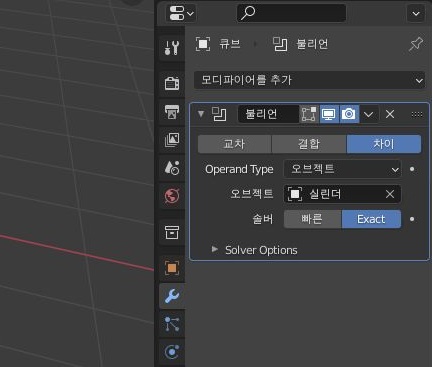Click the 큐브 object breadcrumb
The image size is (432, 367).
pyautogui.click(x=218, y=44)
